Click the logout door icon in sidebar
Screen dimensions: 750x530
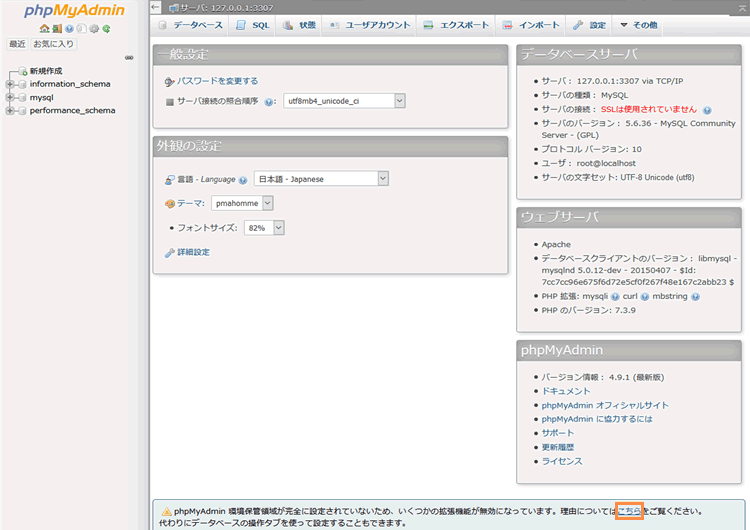(x=57, y=29)
